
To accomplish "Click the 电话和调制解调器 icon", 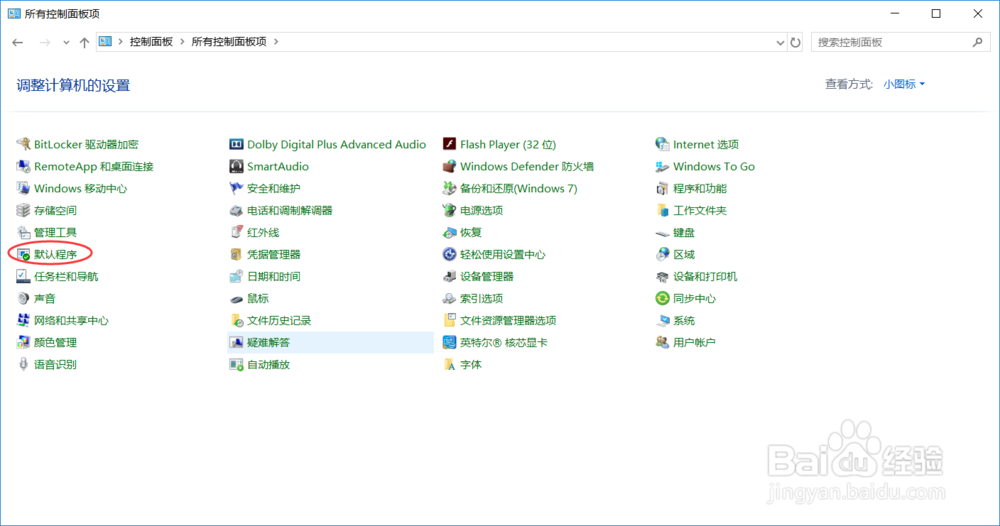I will pos(237,210).
